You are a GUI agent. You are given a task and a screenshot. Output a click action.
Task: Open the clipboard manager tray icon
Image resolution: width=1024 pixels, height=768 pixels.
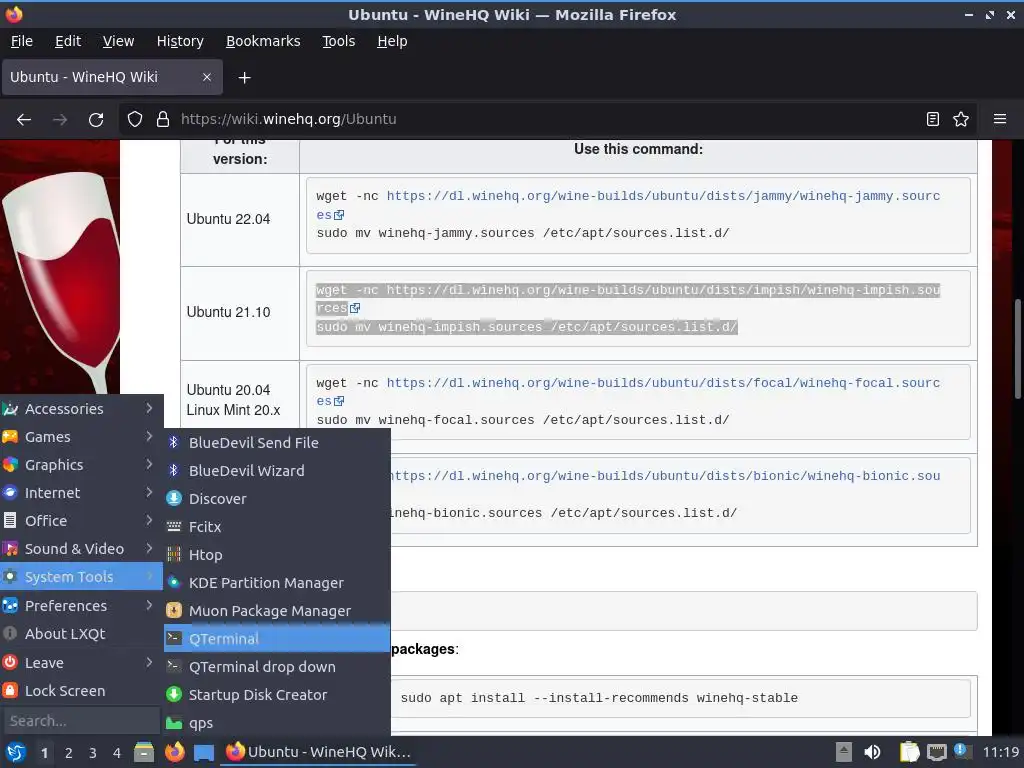[909, 752]
